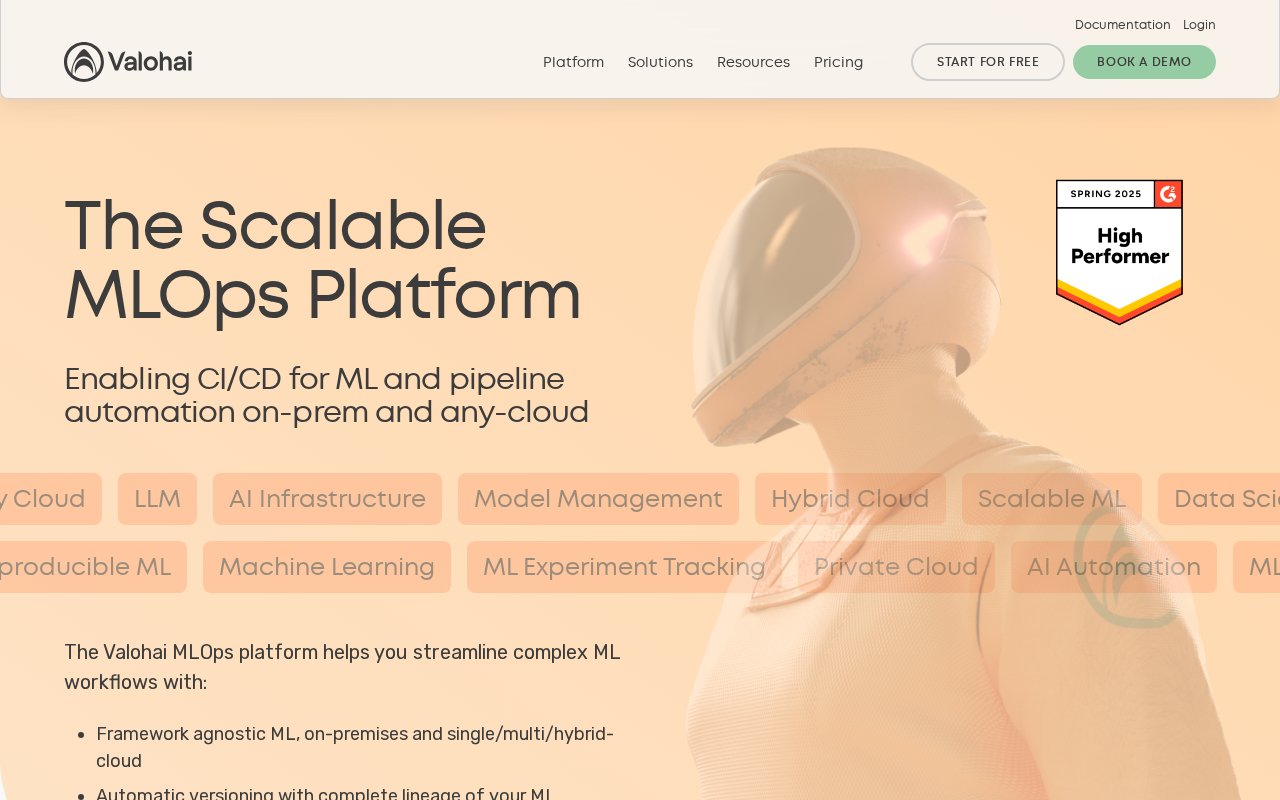
Task: Select the Model Management tag
Action: (x=598, y=499)
